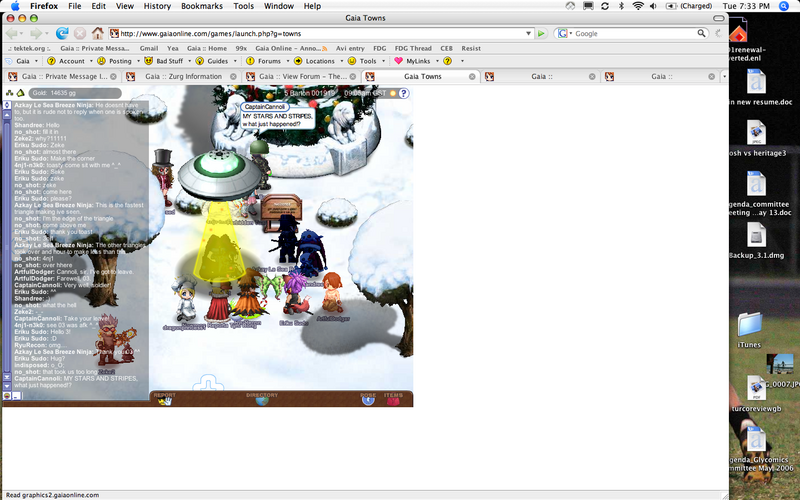Expand the Tools toolbar dropdown arrow
The width and height of the screenshot is (800, 500).
click(x=383, y=61)
